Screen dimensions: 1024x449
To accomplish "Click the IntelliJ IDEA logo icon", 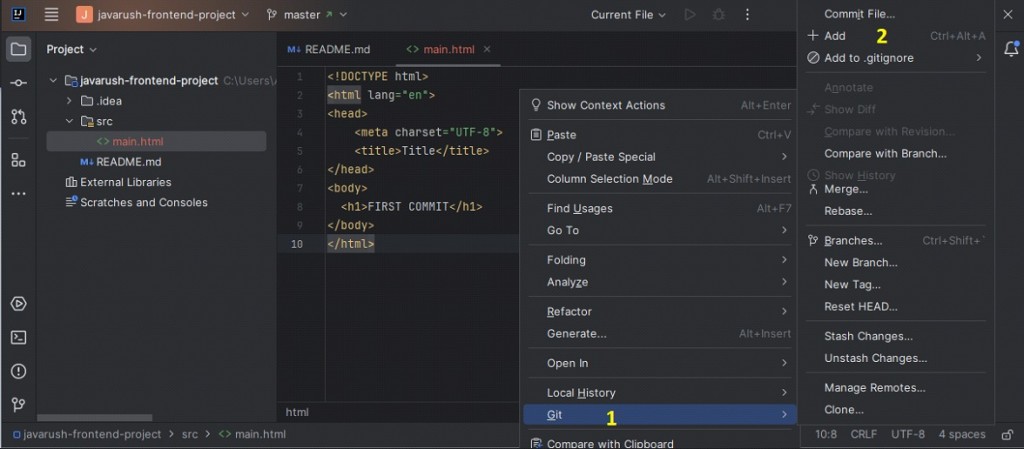I will click(18, 14).
